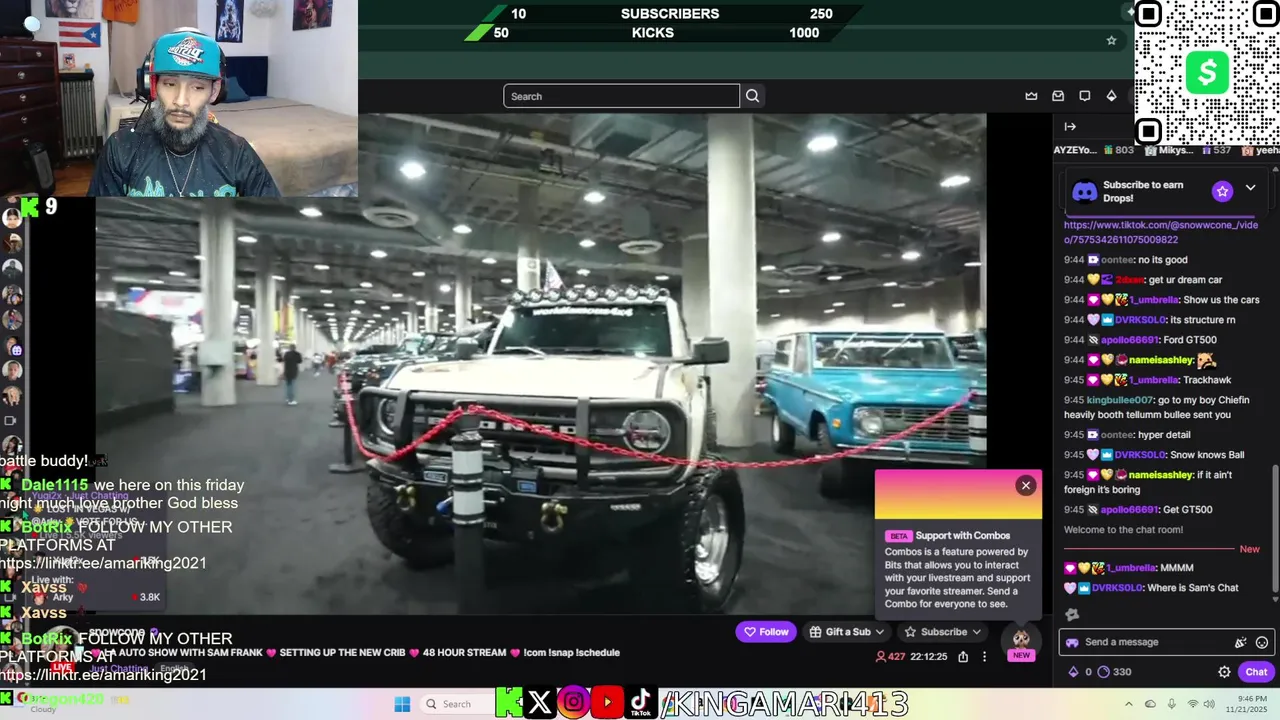The width and height of the screenshot is (1280, 720).
Task: Click username oontee on 'no its good'
Action: coord(1117,260)
